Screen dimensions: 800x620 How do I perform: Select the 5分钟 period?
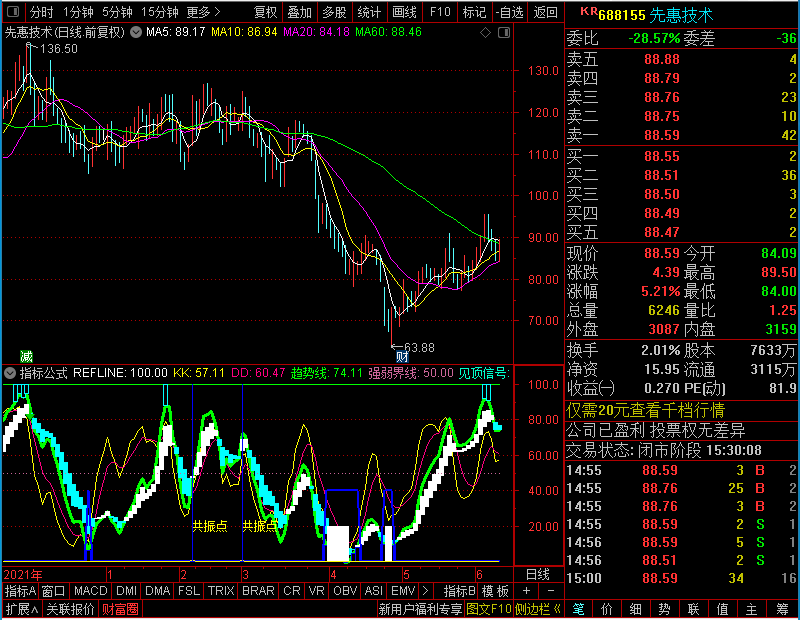click(x=117, y=12)
